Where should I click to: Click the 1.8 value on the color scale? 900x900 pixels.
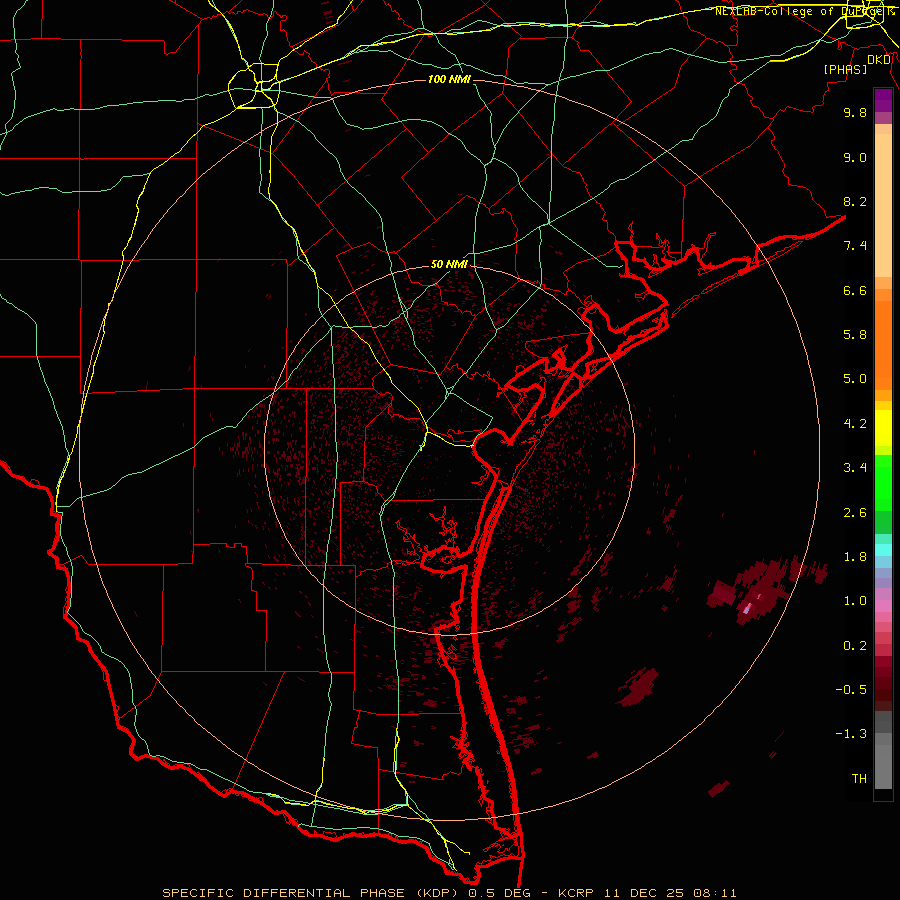[x=855, y=557]
